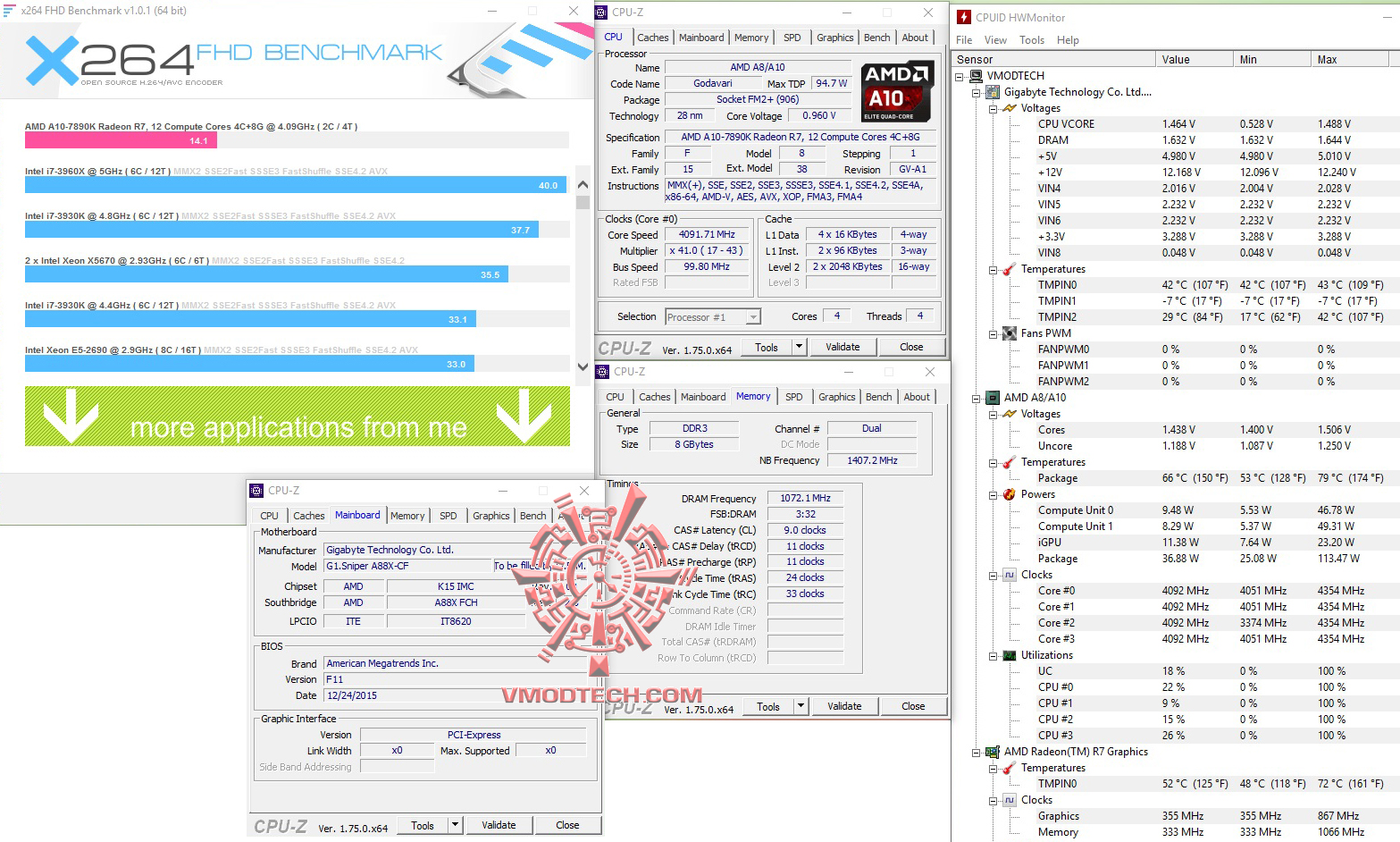
Task: Click the Core Speed value field in CPU-Z
Action: (707, 235)
